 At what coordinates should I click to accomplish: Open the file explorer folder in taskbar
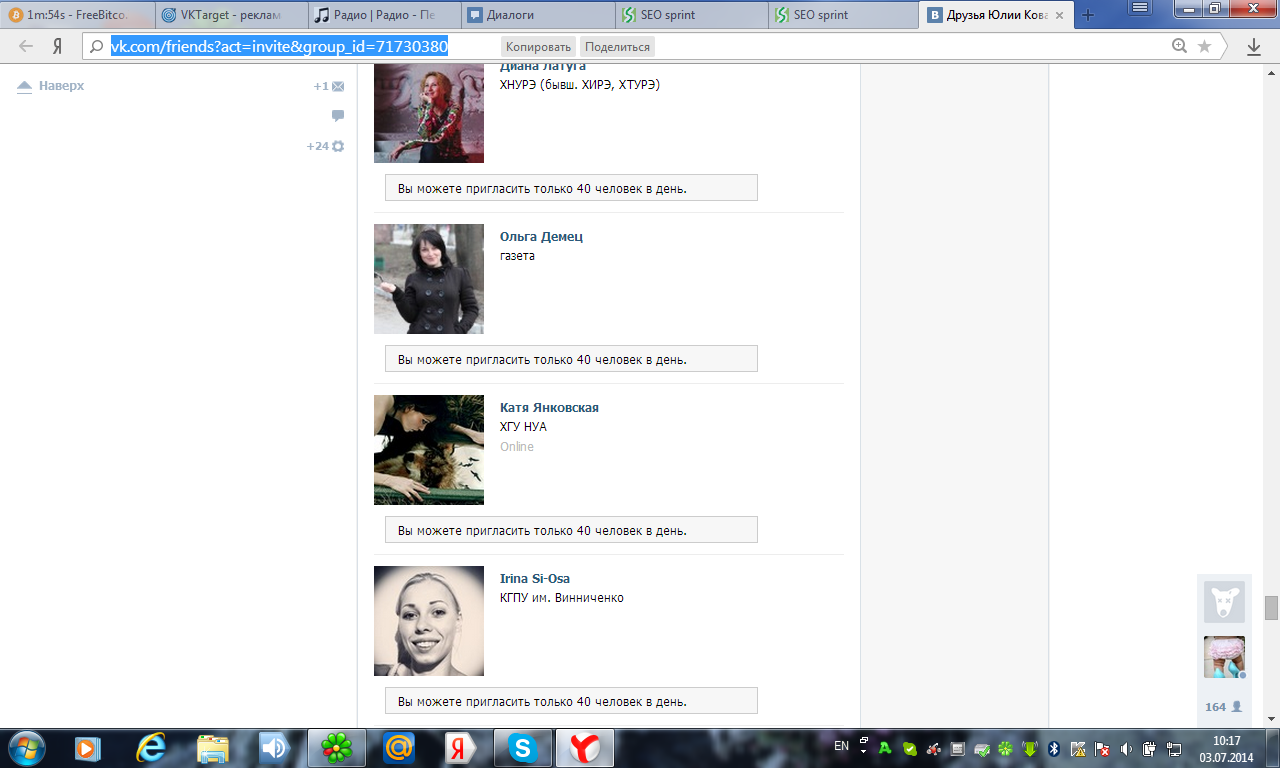click(x=213, y=748)
